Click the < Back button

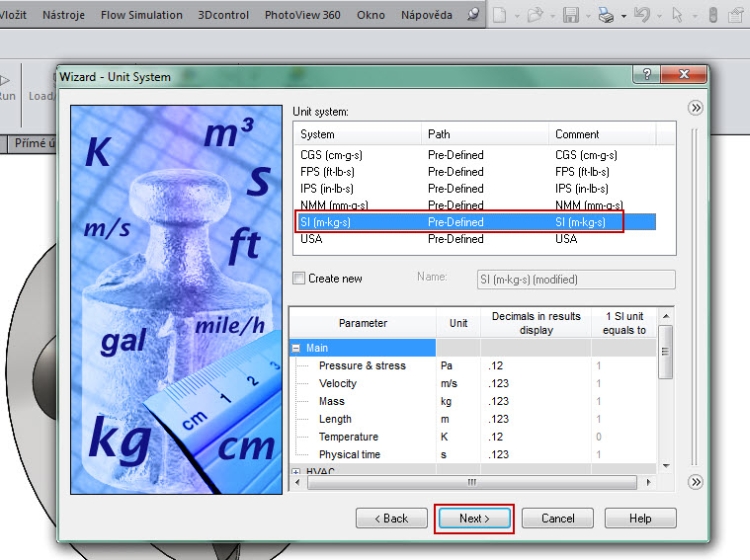click(x=391, y=518)
